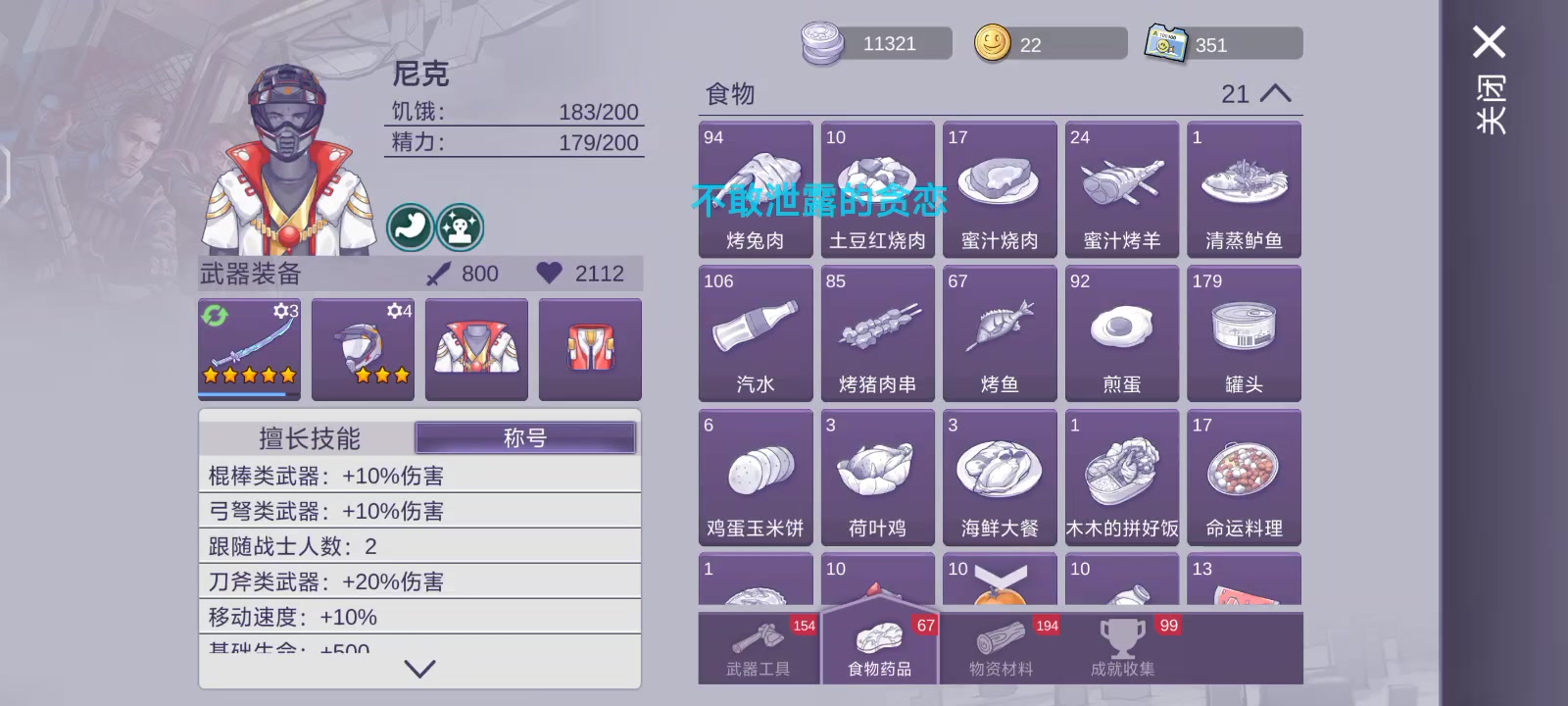This screenshot has width=1568, height=706.
Task: Select the 罐头 canned food item
Action: [1244, 333]
